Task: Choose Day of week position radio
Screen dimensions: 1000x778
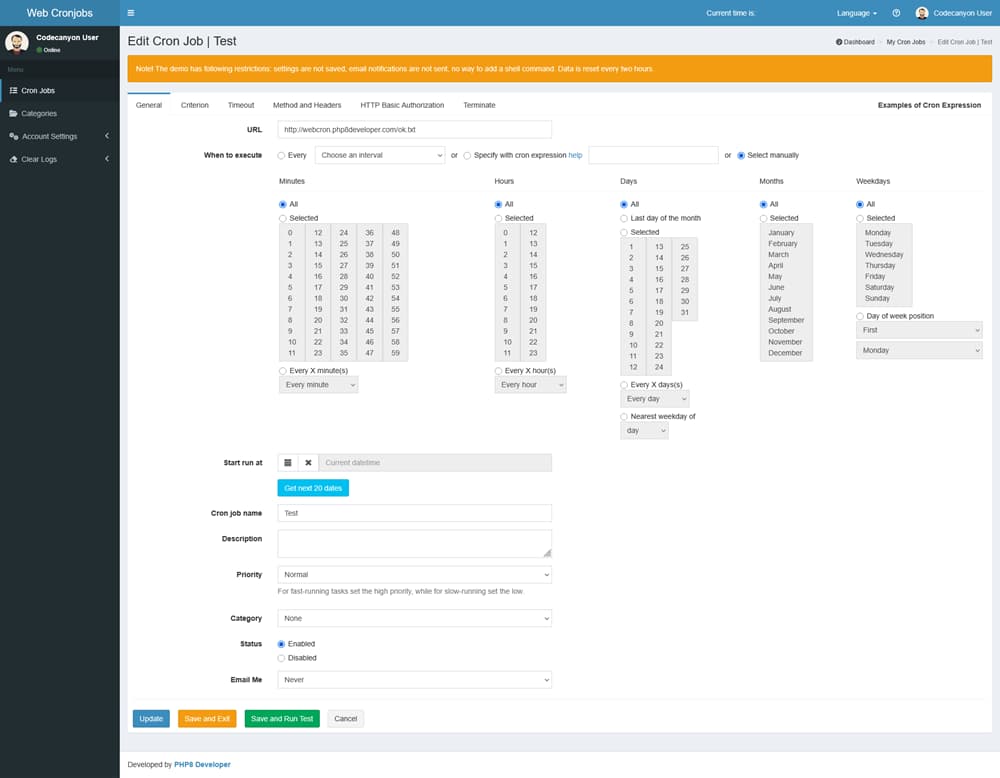Action: click(860, 316)
